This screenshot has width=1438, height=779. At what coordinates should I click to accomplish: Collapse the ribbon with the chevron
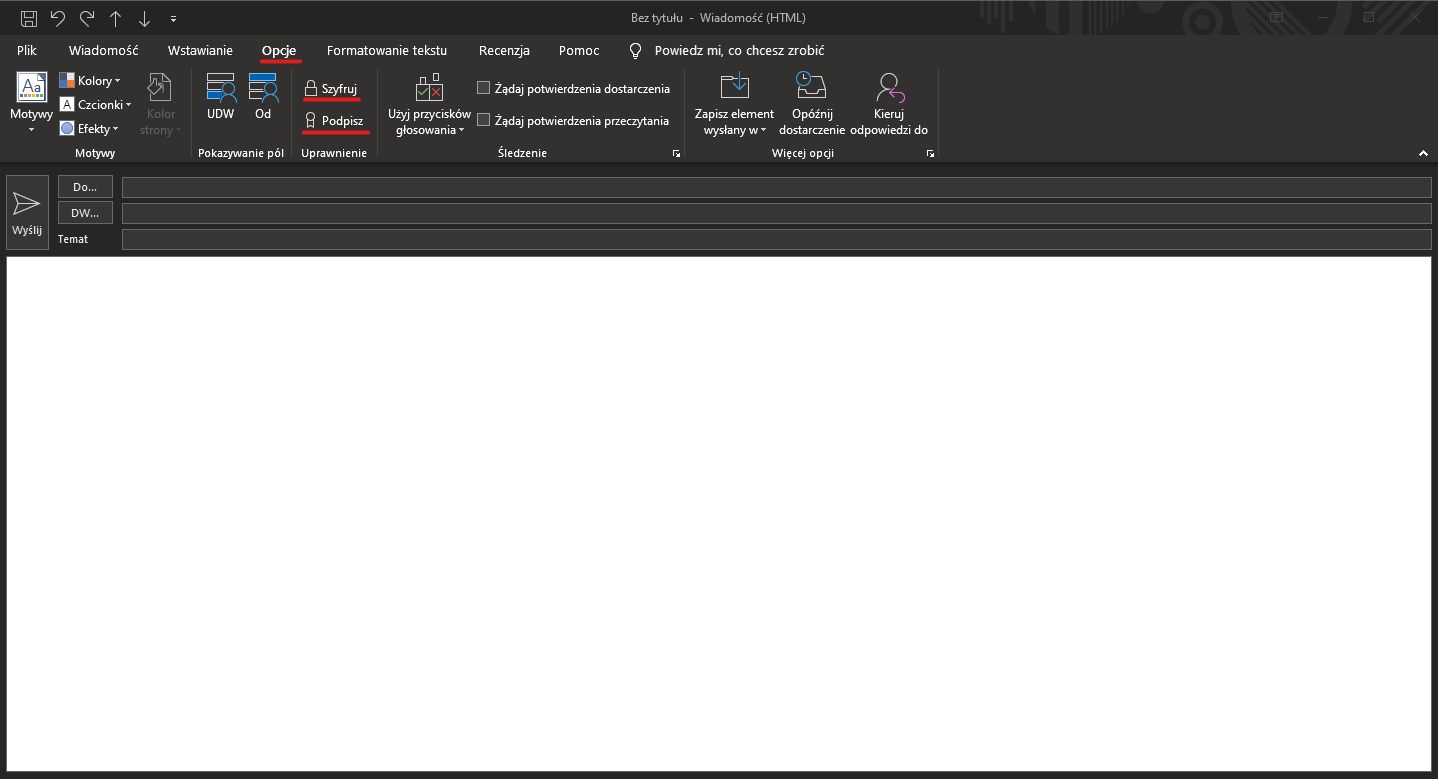(x=1423, y=153)
